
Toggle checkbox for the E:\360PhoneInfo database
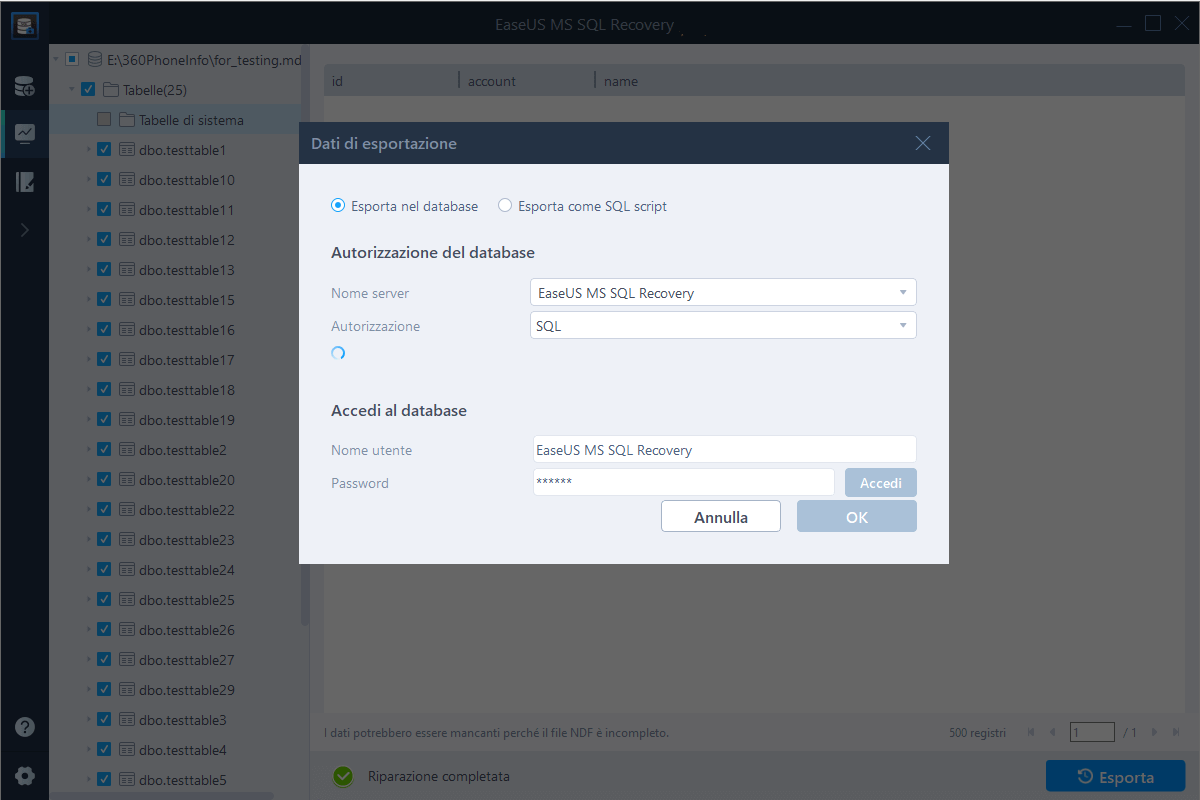click(72, 60)
